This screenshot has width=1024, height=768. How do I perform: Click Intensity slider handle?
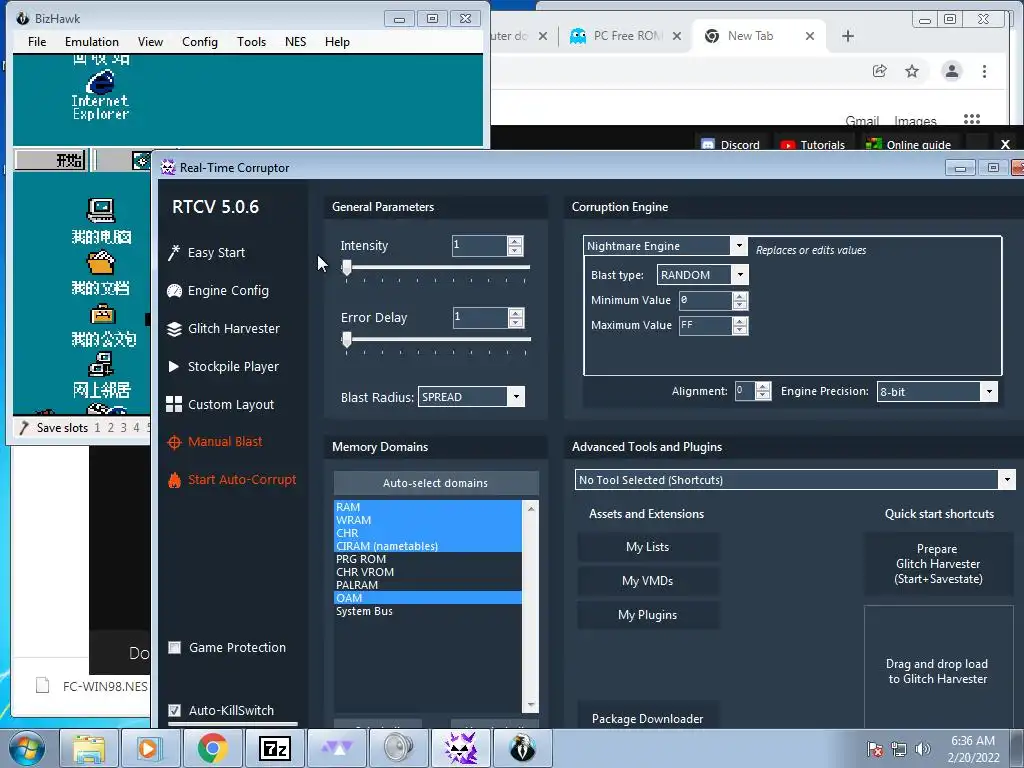coord(347,267)
